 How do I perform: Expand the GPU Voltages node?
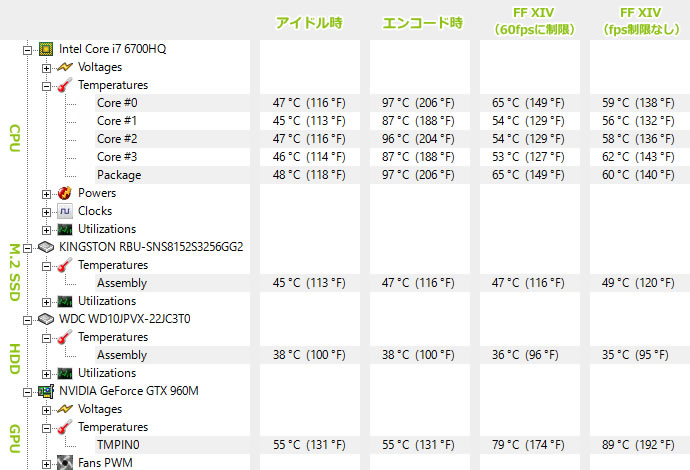coord(46,410)
